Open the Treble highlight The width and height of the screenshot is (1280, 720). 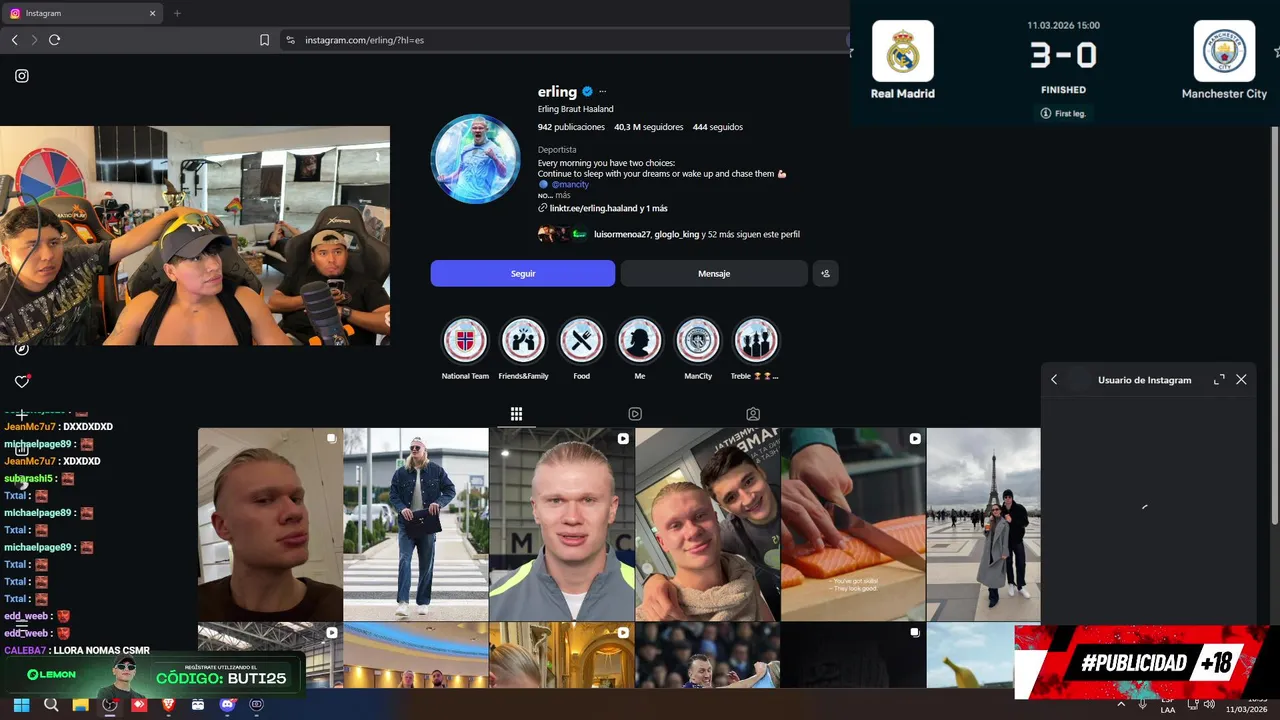coord(756,341)
